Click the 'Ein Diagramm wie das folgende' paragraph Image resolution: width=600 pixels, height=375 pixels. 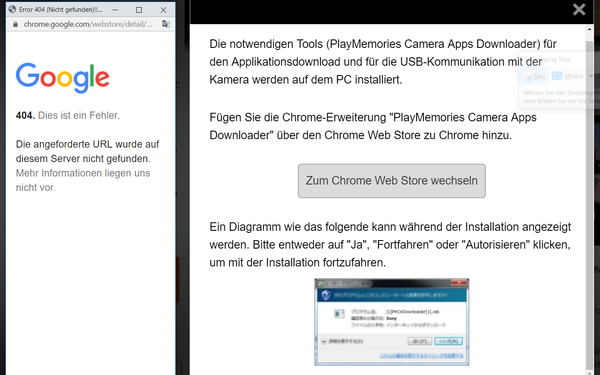tap(390, 245)
